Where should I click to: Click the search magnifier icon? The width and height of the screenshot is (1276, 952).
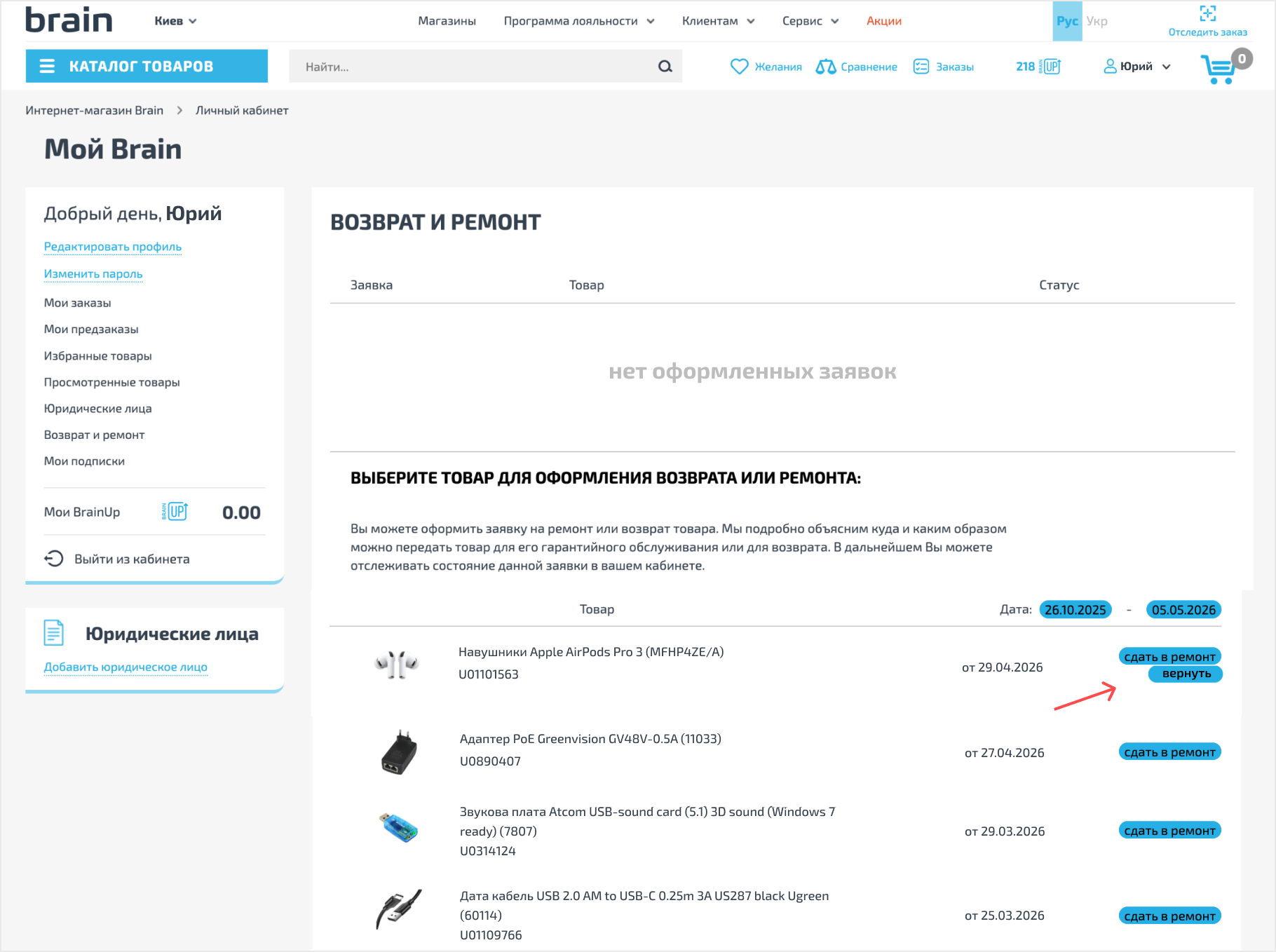[x=665, y=66]
